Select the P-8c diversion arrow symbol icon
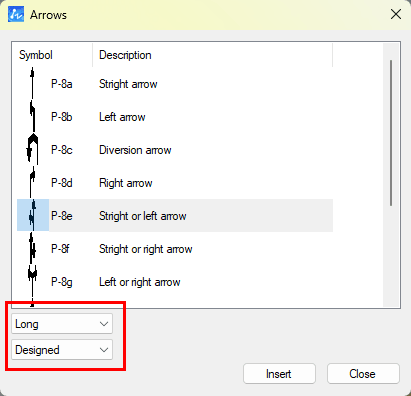 tap(32, 150)
